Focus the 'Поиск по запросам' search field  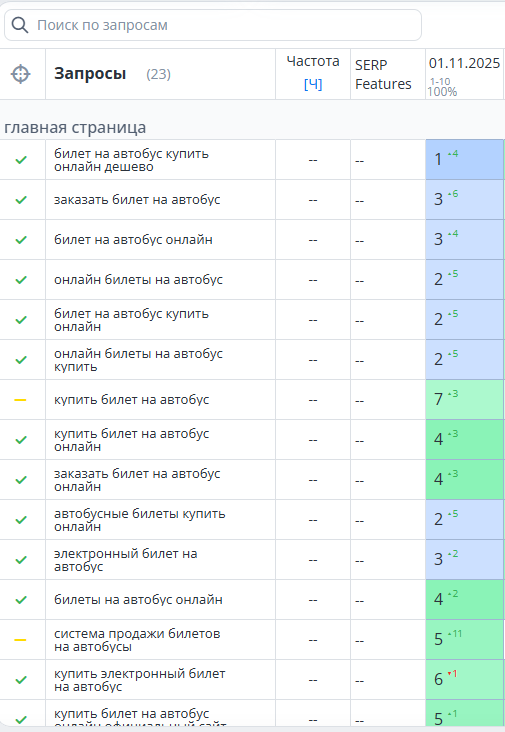[213, 25]
